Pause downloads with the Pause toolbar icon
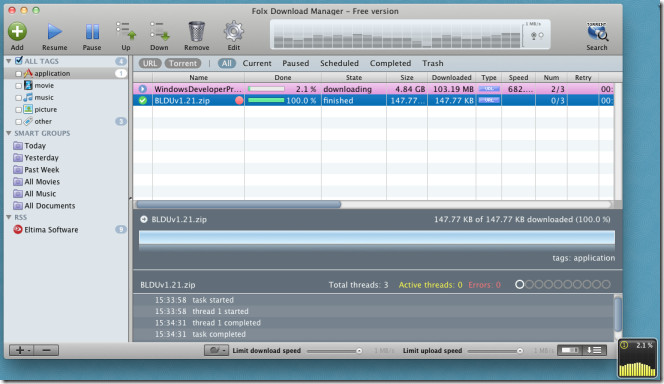This screenshot has width=664, height=384. 92,32
